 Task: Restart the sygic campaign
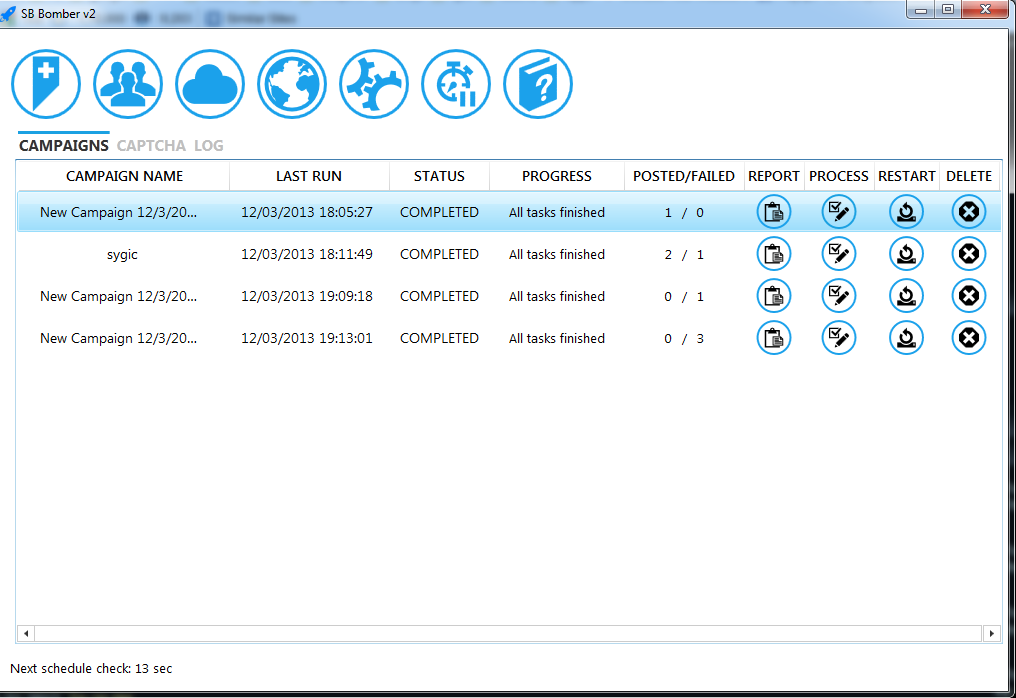[x=906, y=254]
